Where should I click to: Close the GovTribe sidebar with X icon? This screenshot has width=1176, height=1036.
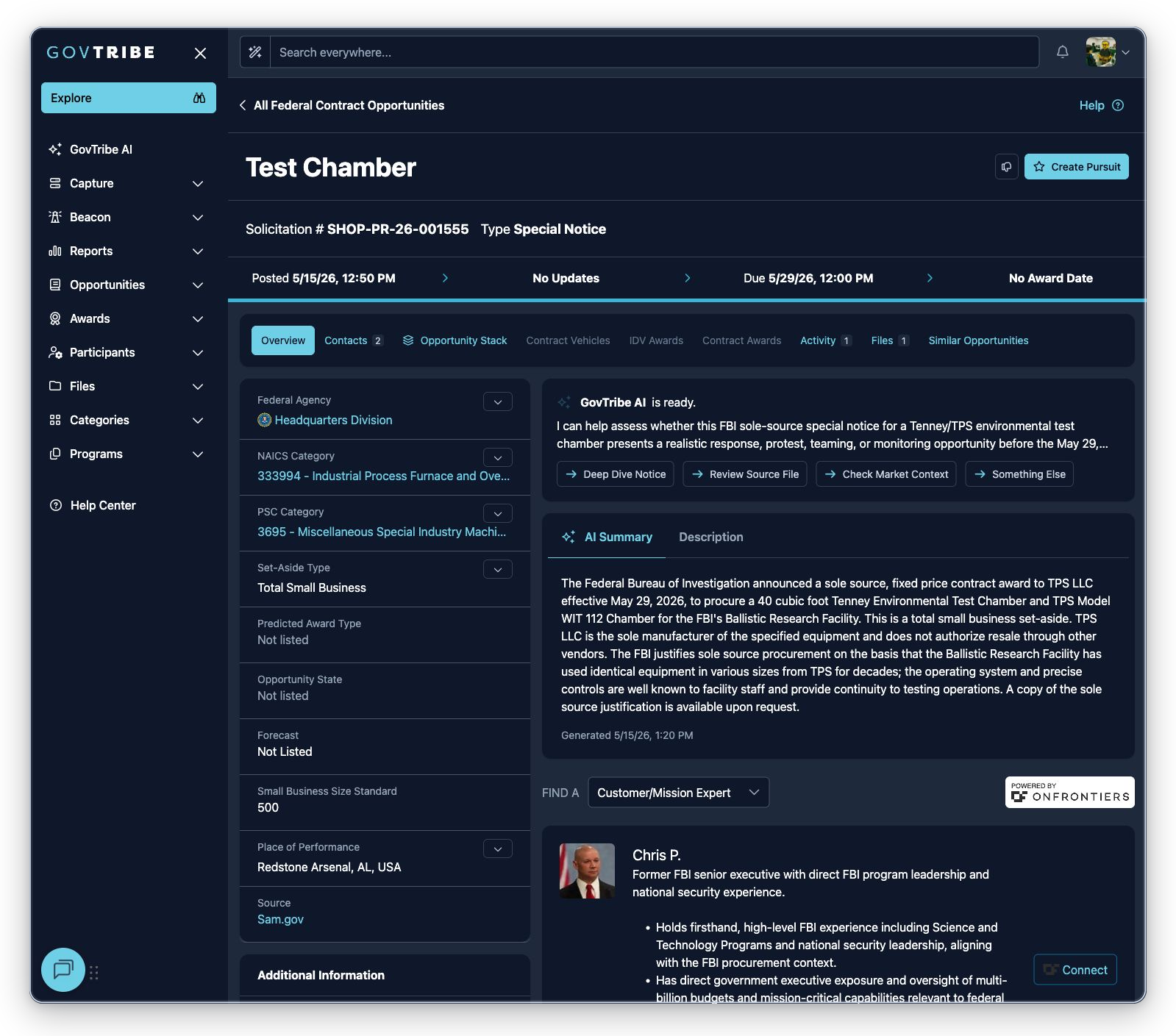[x=200, y=53]
